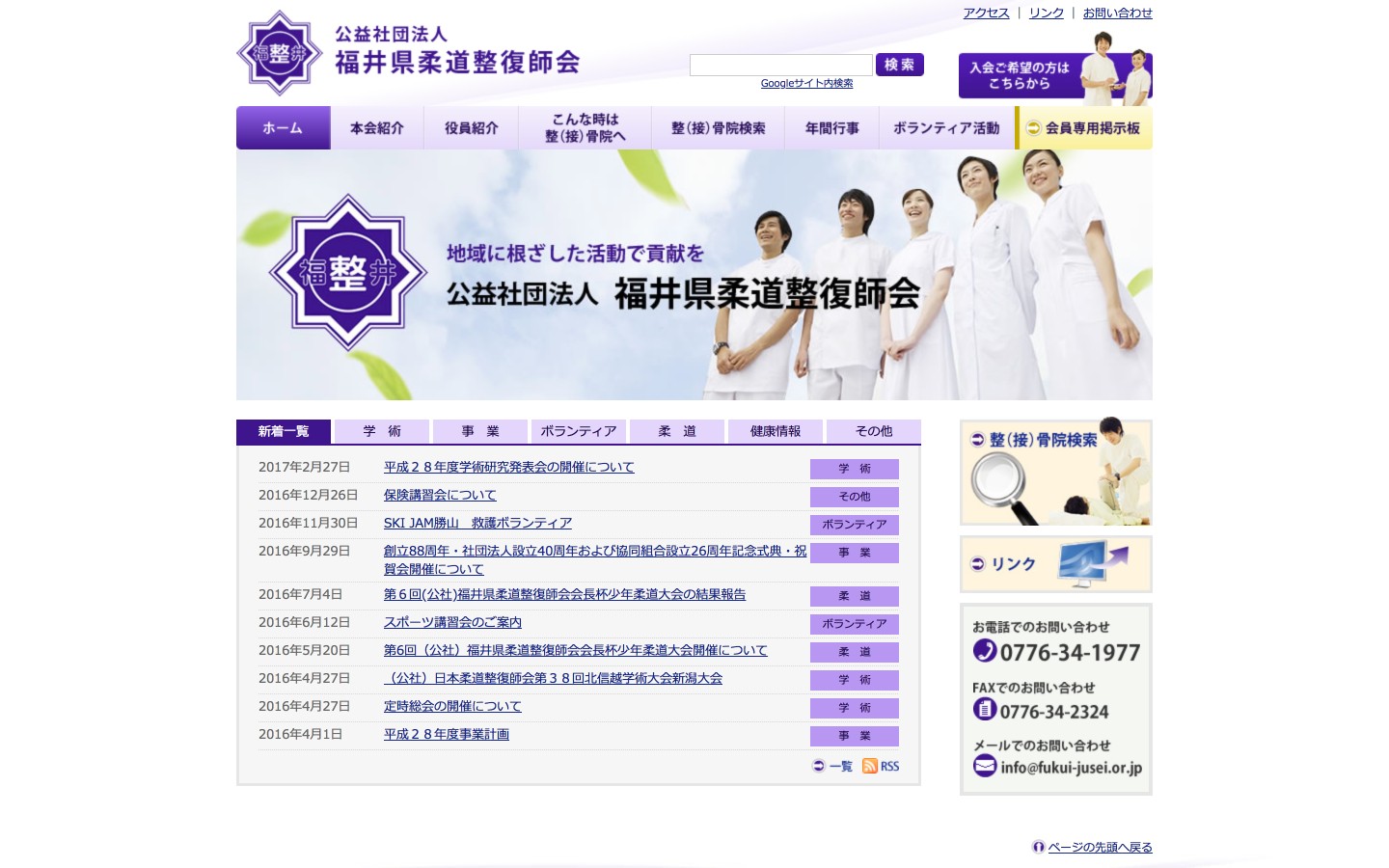
Task: Open ボランティア活動 in the navigation bar
Action: [x=946, y=127]
